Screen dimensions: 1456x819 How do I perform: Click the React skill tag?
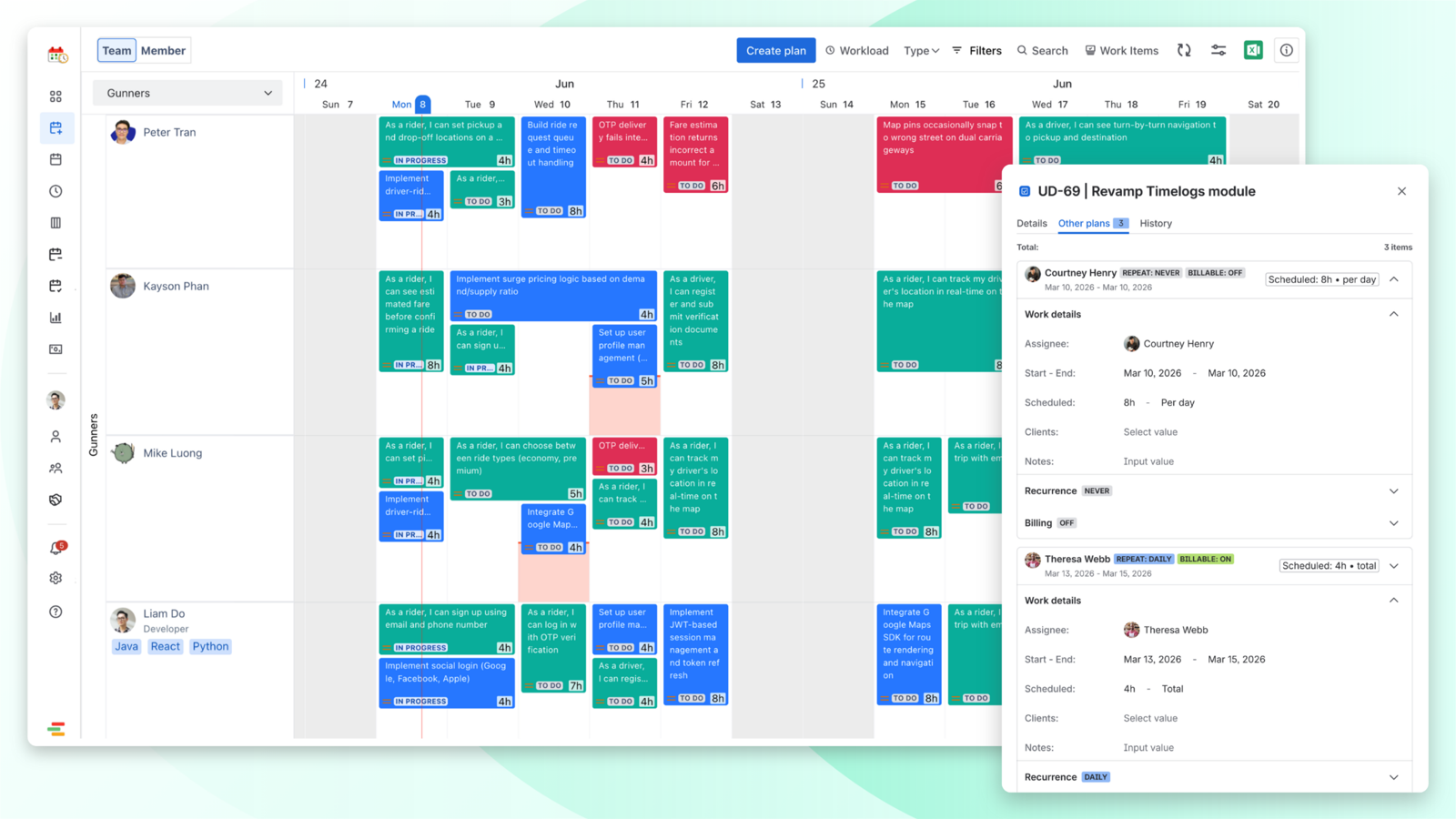pos(166,646)
